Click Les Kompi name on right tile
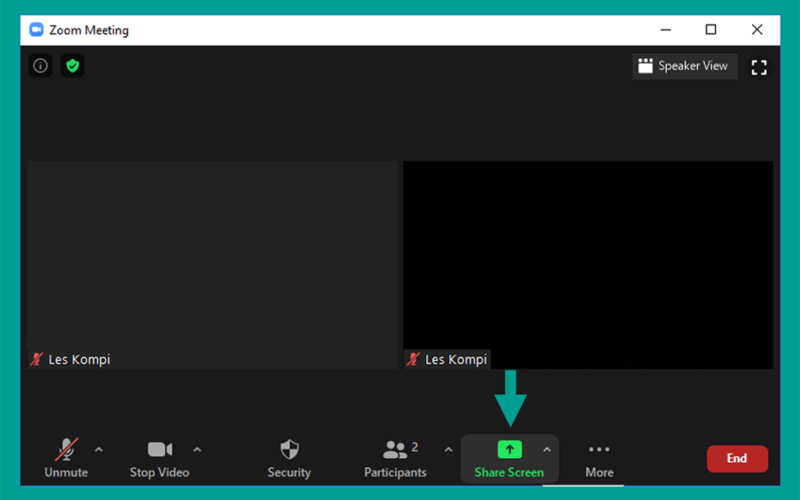 [x=456, y=360]
